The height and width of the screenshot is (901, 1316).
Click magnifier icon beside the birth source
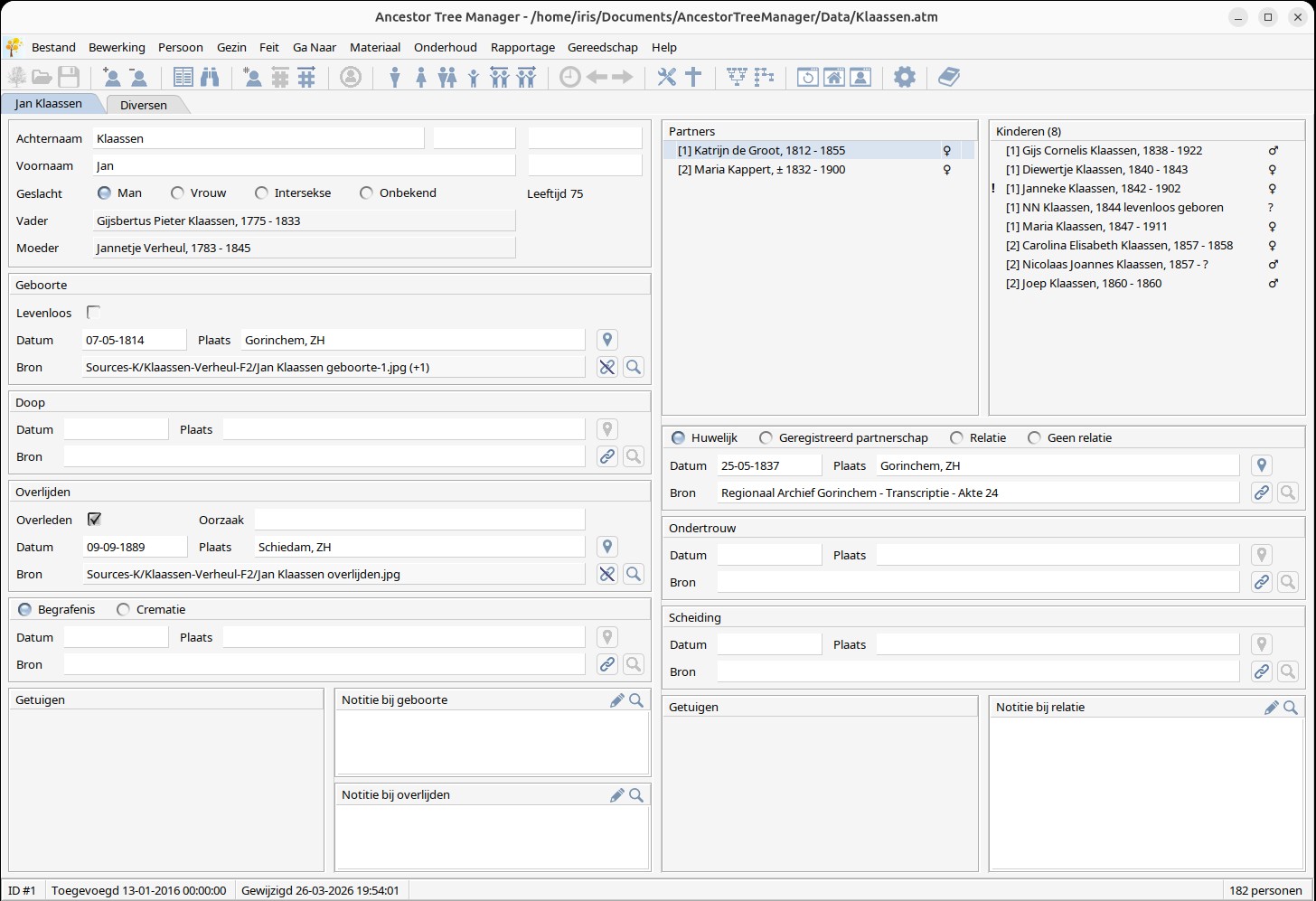pos(634,367)
